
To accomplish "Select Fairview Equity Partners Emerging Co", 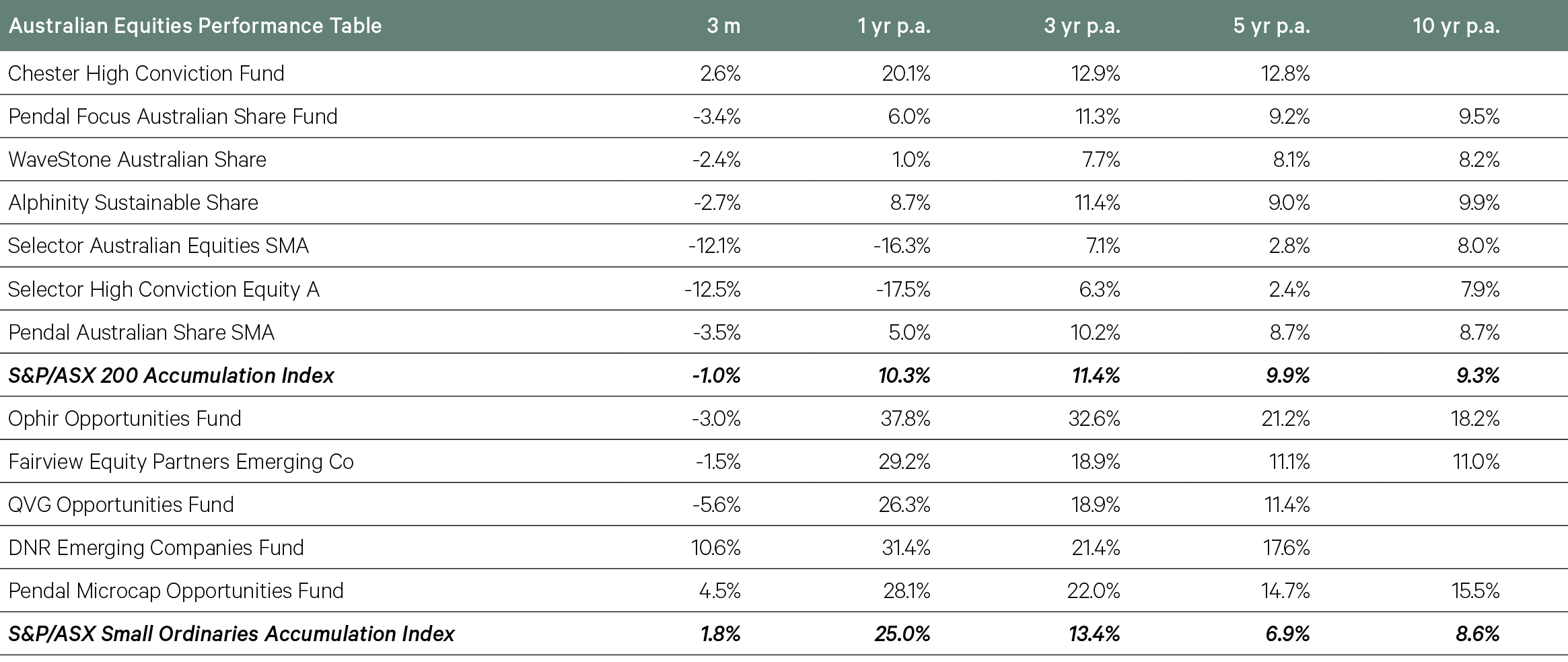I will (180, 462).
